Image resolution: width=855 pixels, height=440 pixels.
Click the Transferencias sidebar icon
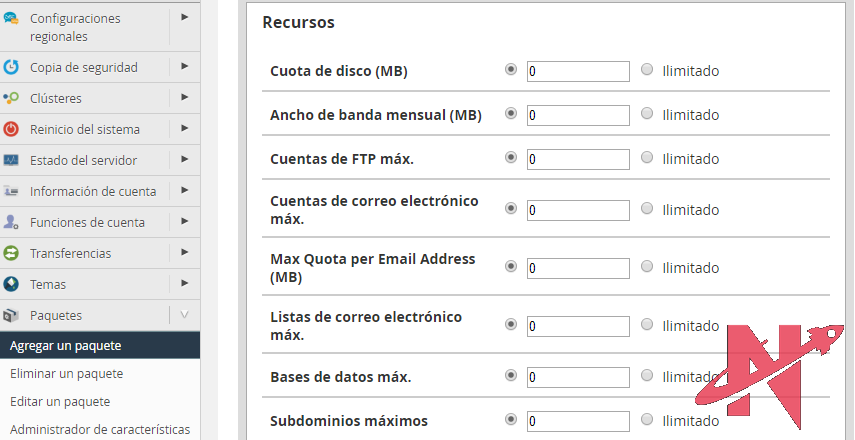click(11, 253)
